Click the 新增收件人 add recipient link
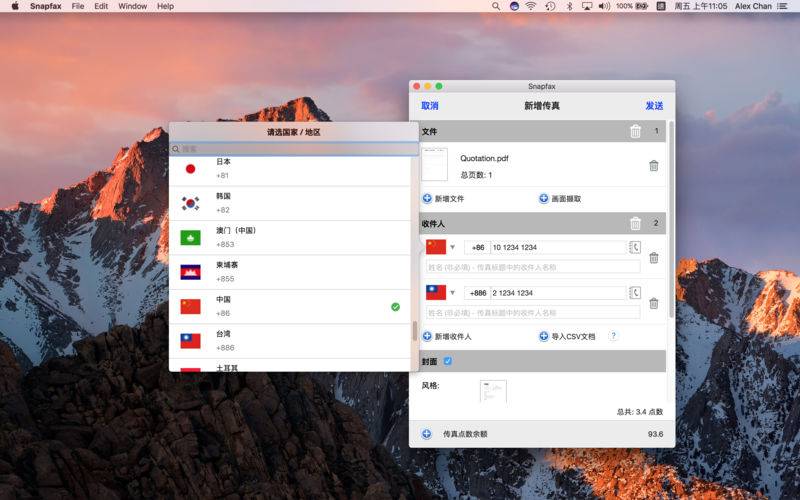 point(453,337)
